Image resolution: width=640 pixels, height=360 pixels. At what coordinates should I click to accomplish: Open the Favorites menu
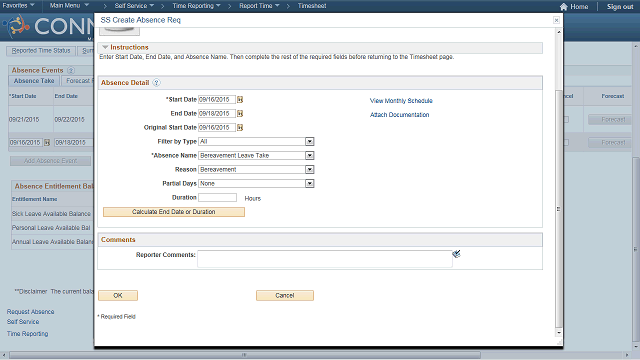[18, 6]
